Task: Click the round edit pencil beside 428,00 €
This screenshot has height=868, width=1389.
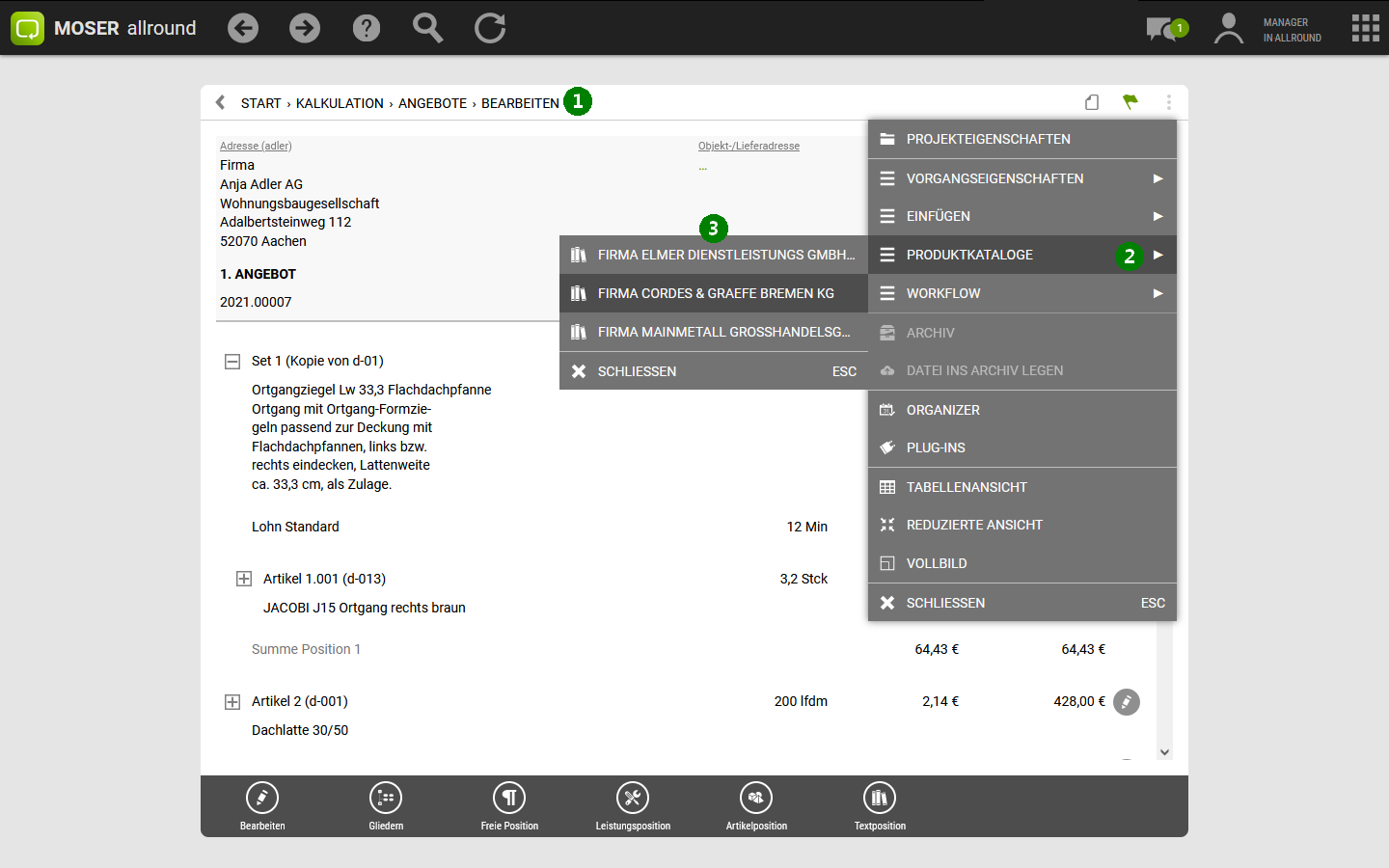Action: pos(1127,702)
